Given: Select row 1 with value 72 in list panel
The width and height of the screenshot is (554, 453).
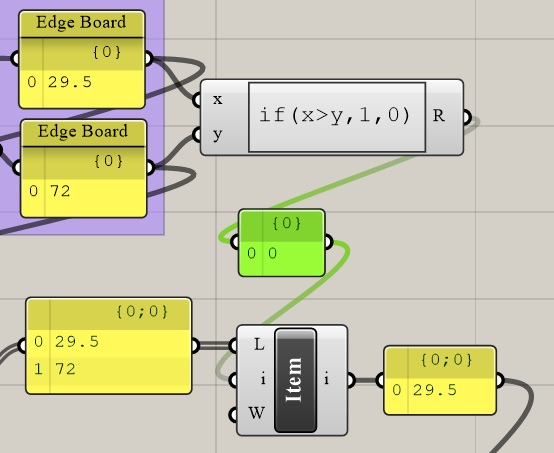Looking at the screenshot, I should [x=109, y=369].
